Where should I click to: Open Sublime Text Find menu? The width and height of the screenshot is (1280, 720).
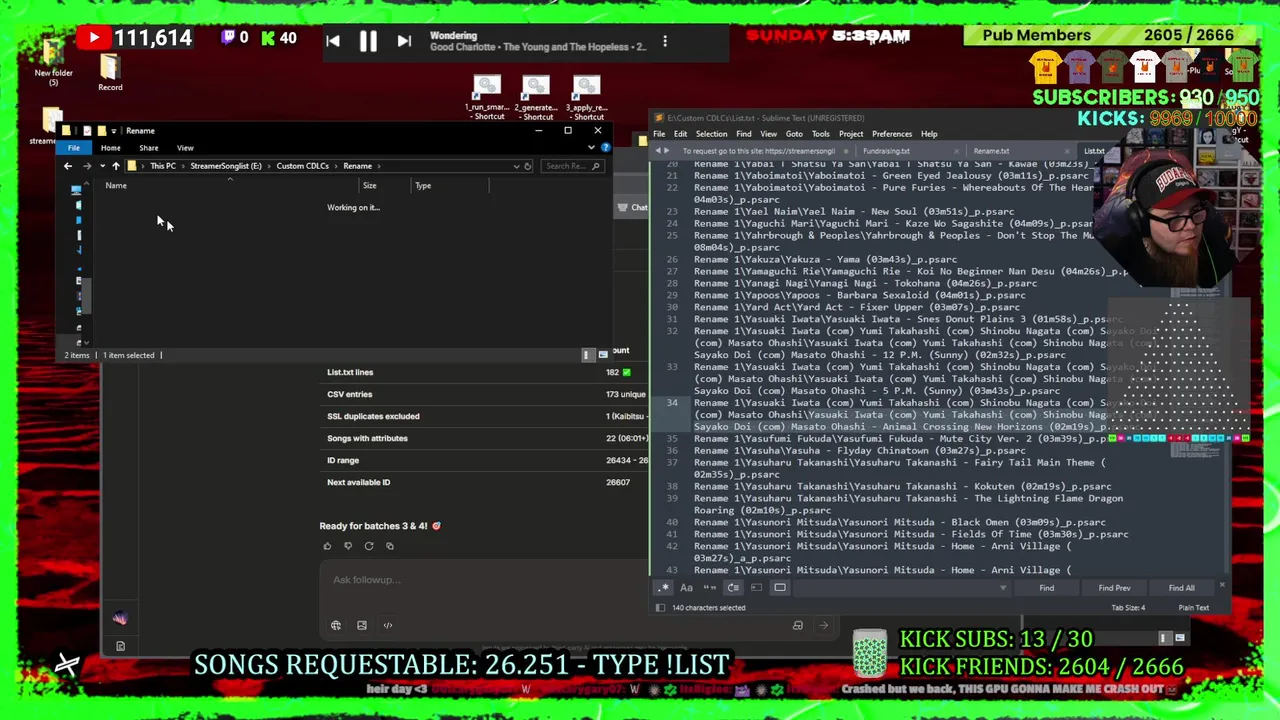pyautogui.click(x=744, y=134)
